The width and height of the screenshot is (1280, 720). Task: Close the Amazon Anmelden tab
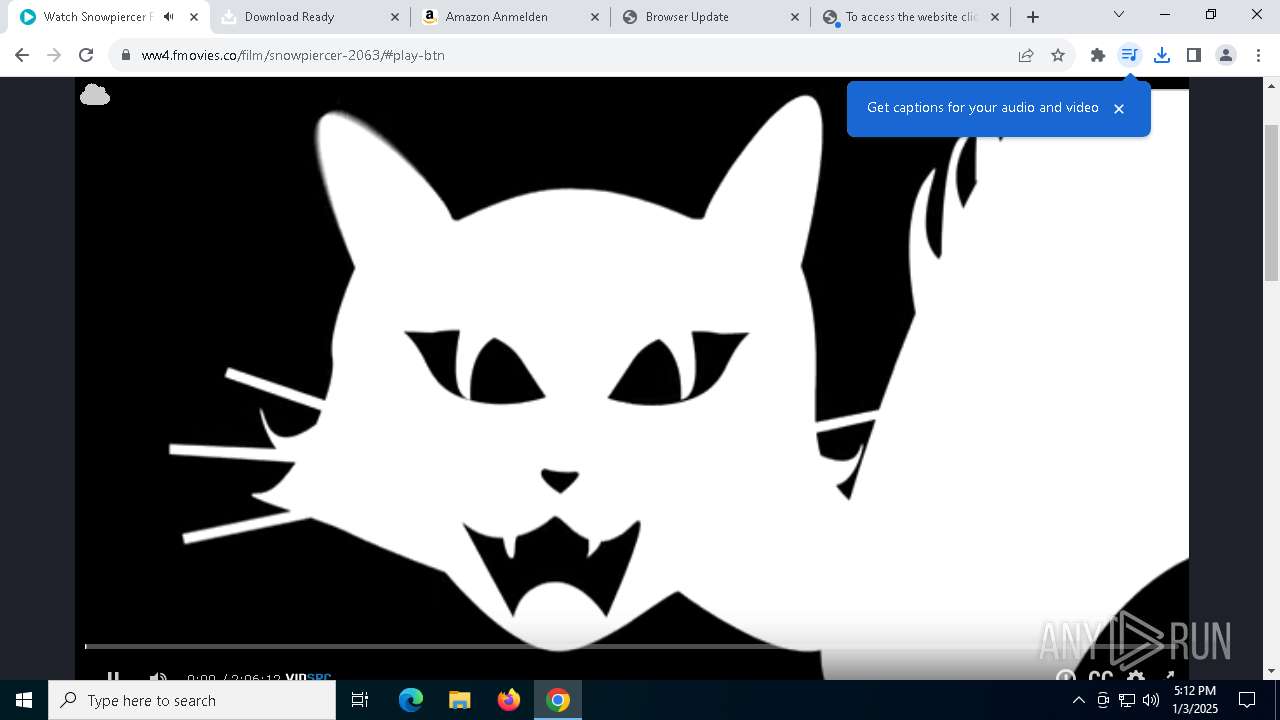pos(594,17)
